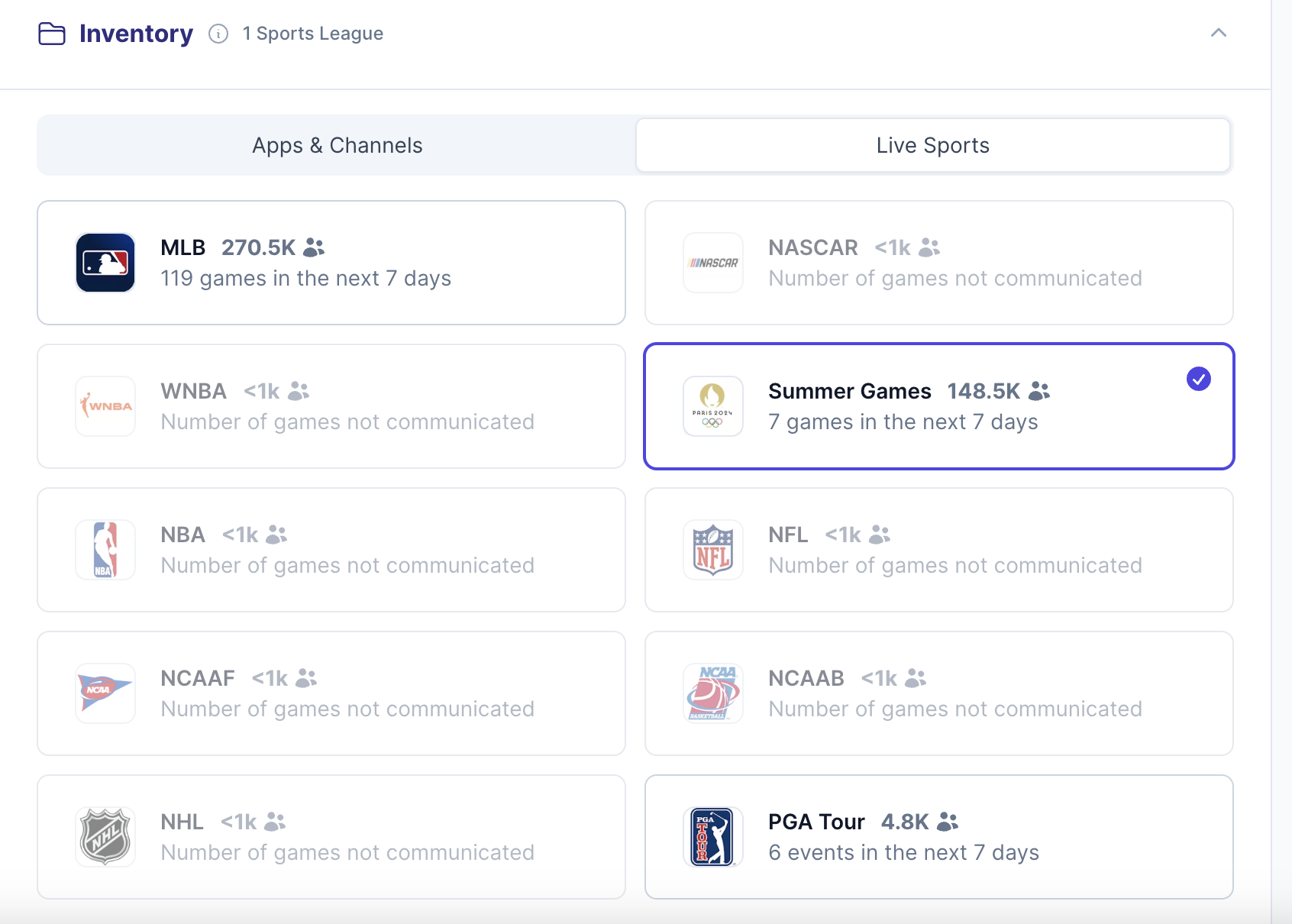The width and height of the screenshot is (1292, 924).
Task: Click the NCAA football logo icon
Action: (105, 693)
